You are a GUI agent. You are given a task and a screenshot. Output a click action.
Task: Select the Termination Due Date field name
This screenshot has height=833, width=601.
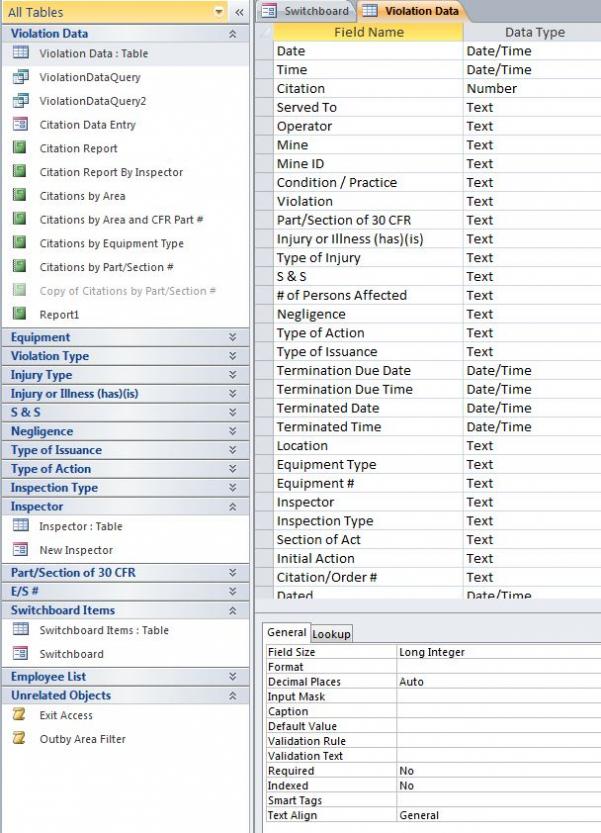(368, 371)
